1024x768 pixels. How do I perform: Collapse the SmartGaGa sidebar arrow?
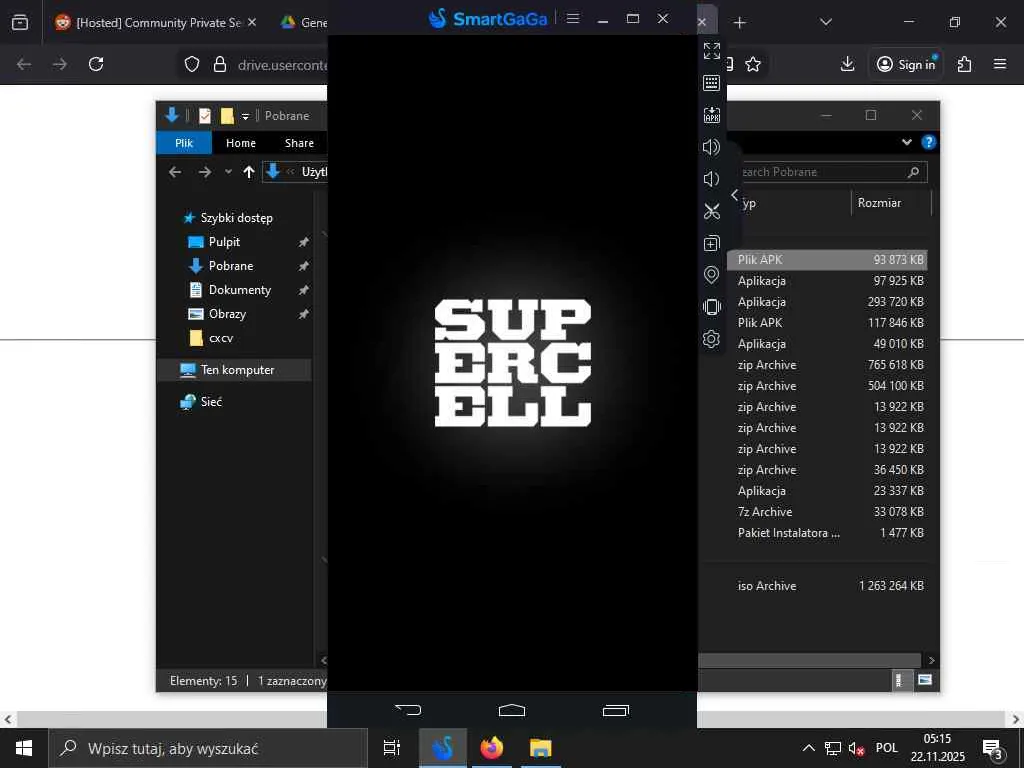[735, 195]
